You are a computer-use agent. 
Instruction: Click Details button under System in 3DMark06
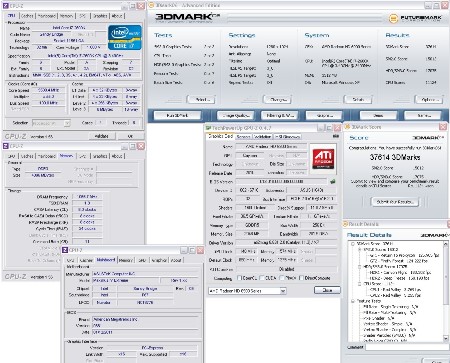click(358, 99)
